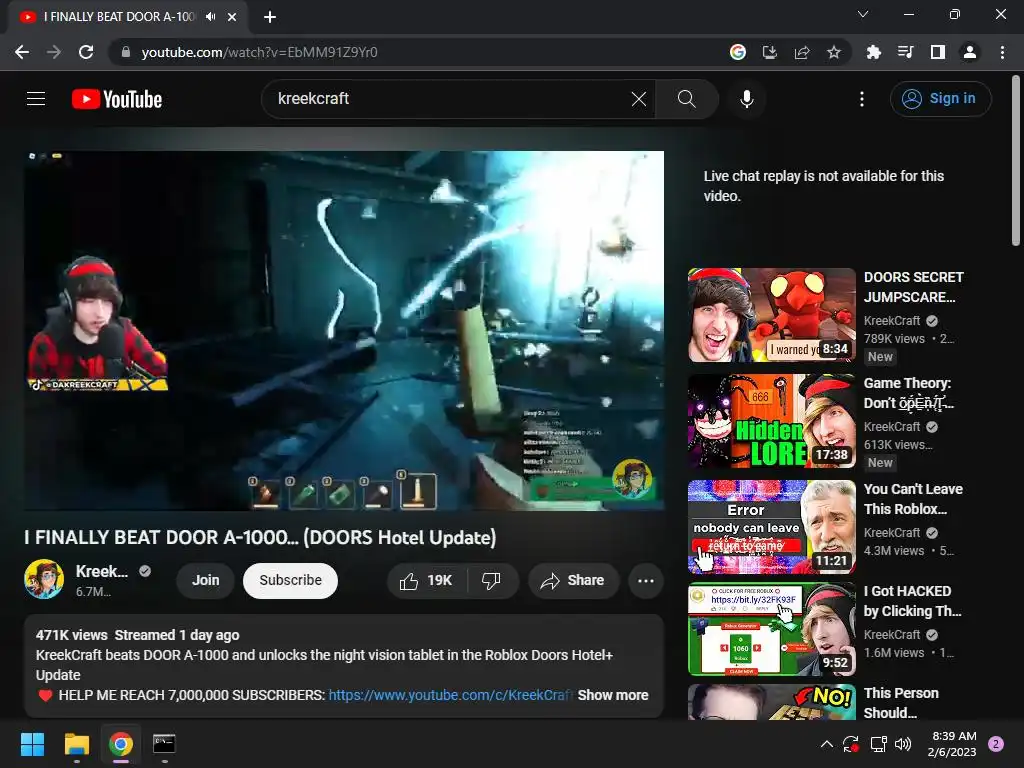Open the Windows Start menu
The image size is (1024, 768).
tap(33, 744)
